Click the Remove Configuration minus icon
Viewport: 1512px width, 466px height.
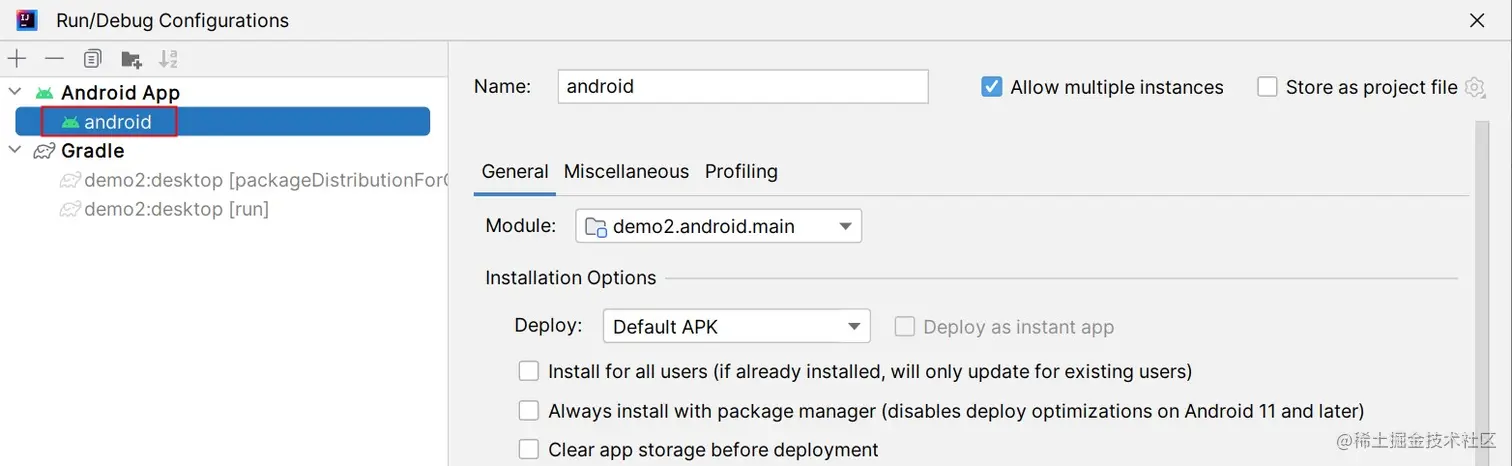[x=54, y=59]
